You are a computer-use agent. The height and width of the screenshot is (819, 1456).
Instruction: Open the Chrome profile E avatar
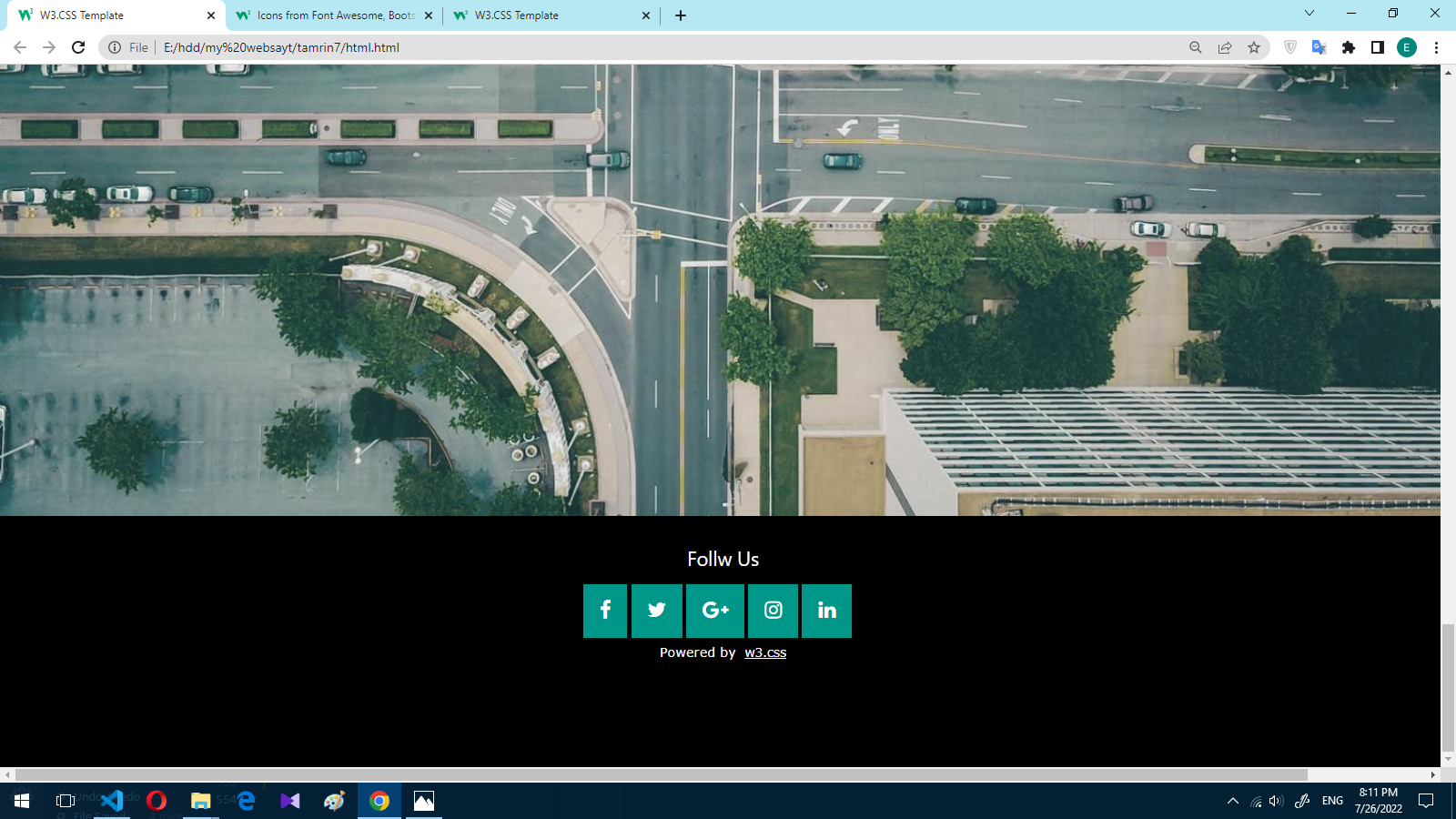[1407, 47]
